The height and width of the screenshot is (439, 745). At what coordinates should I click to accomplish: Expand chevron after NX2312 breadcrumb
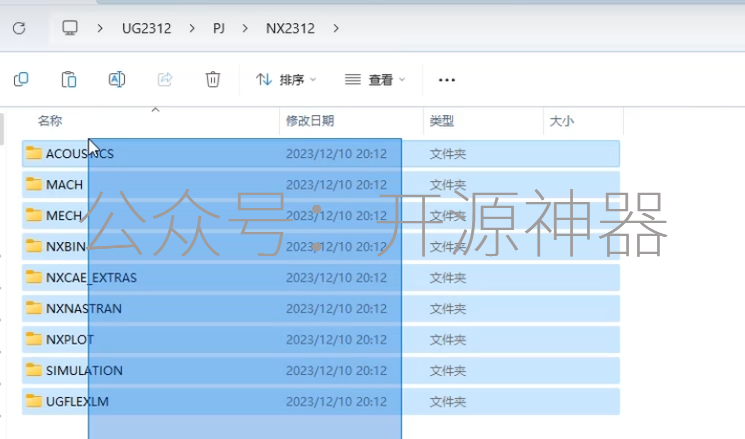pos(336,29)
